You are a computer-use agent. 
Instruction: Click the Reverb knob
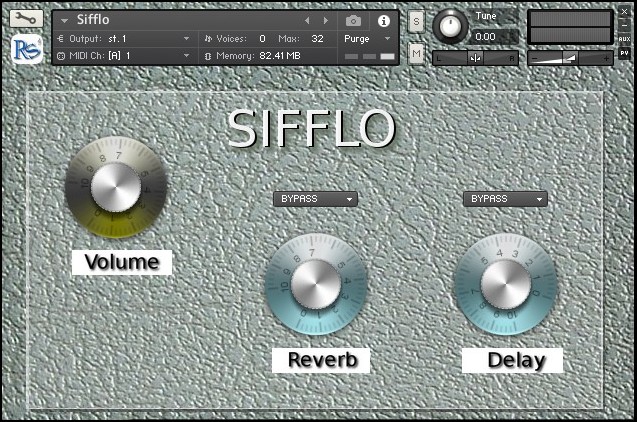[316, 284]
